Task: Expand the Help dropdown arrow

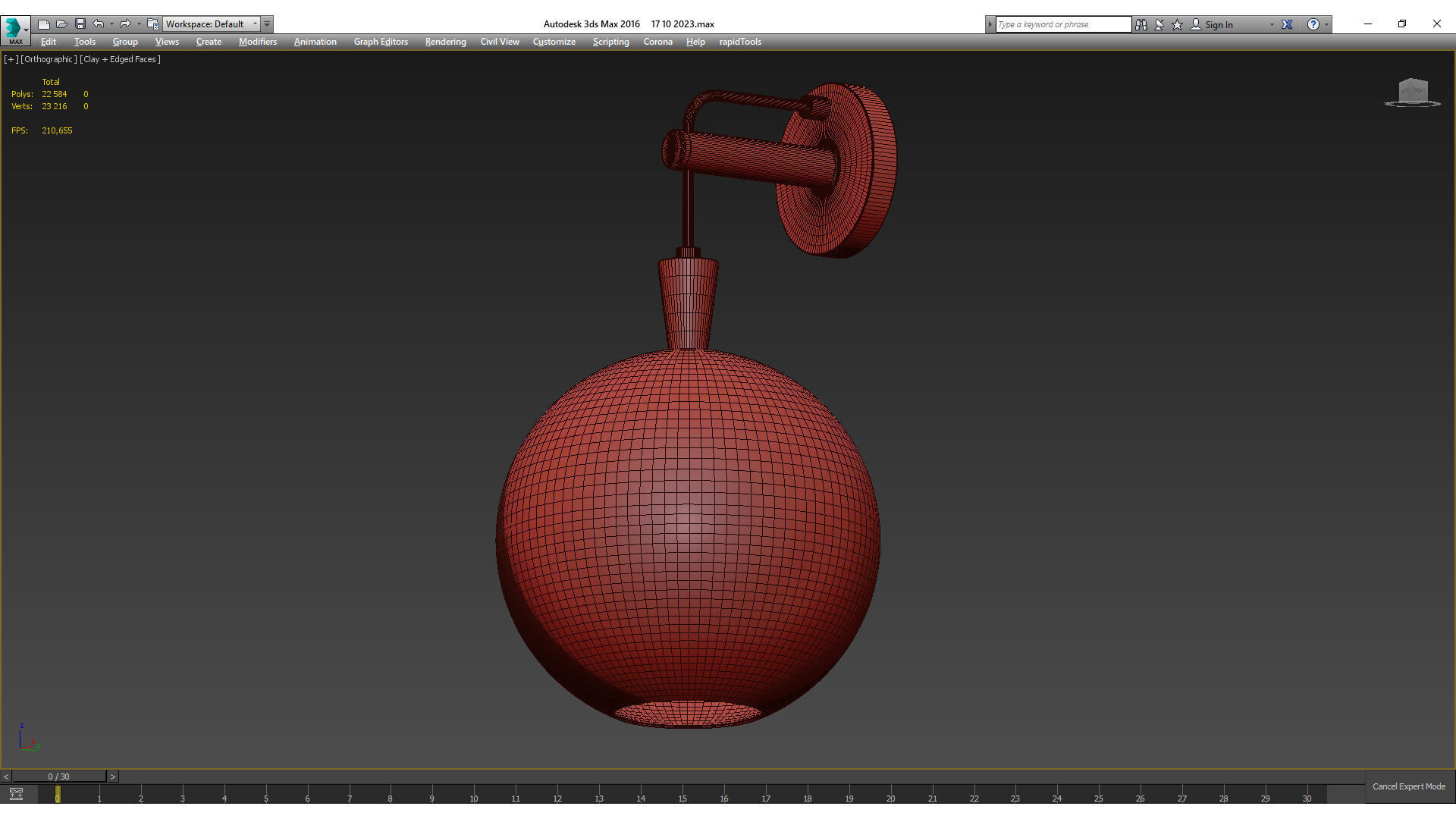Action: [x=1326, y=24]
